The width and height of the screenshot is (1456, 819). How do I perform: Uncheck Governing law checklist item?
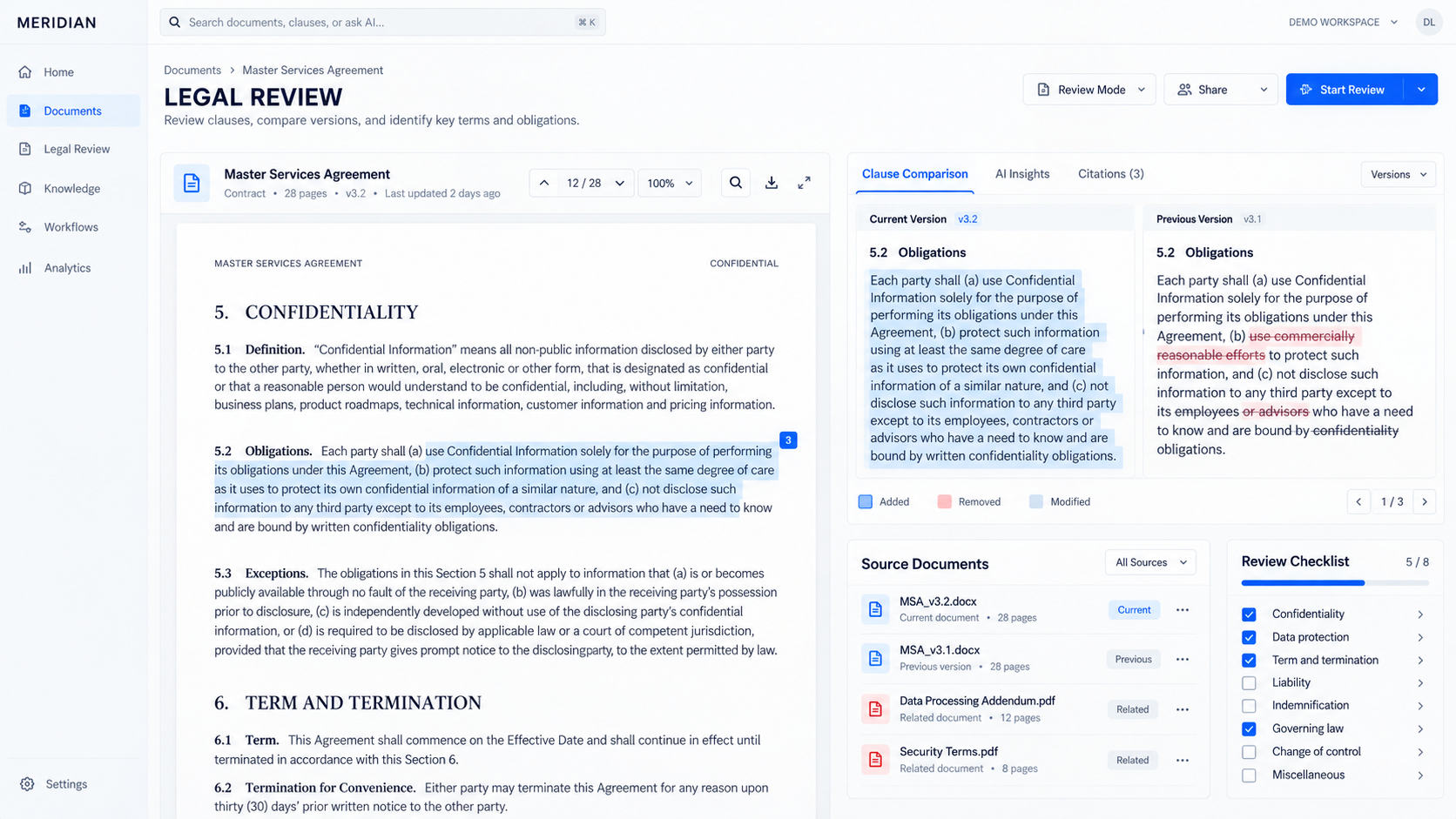point(1249,728)
